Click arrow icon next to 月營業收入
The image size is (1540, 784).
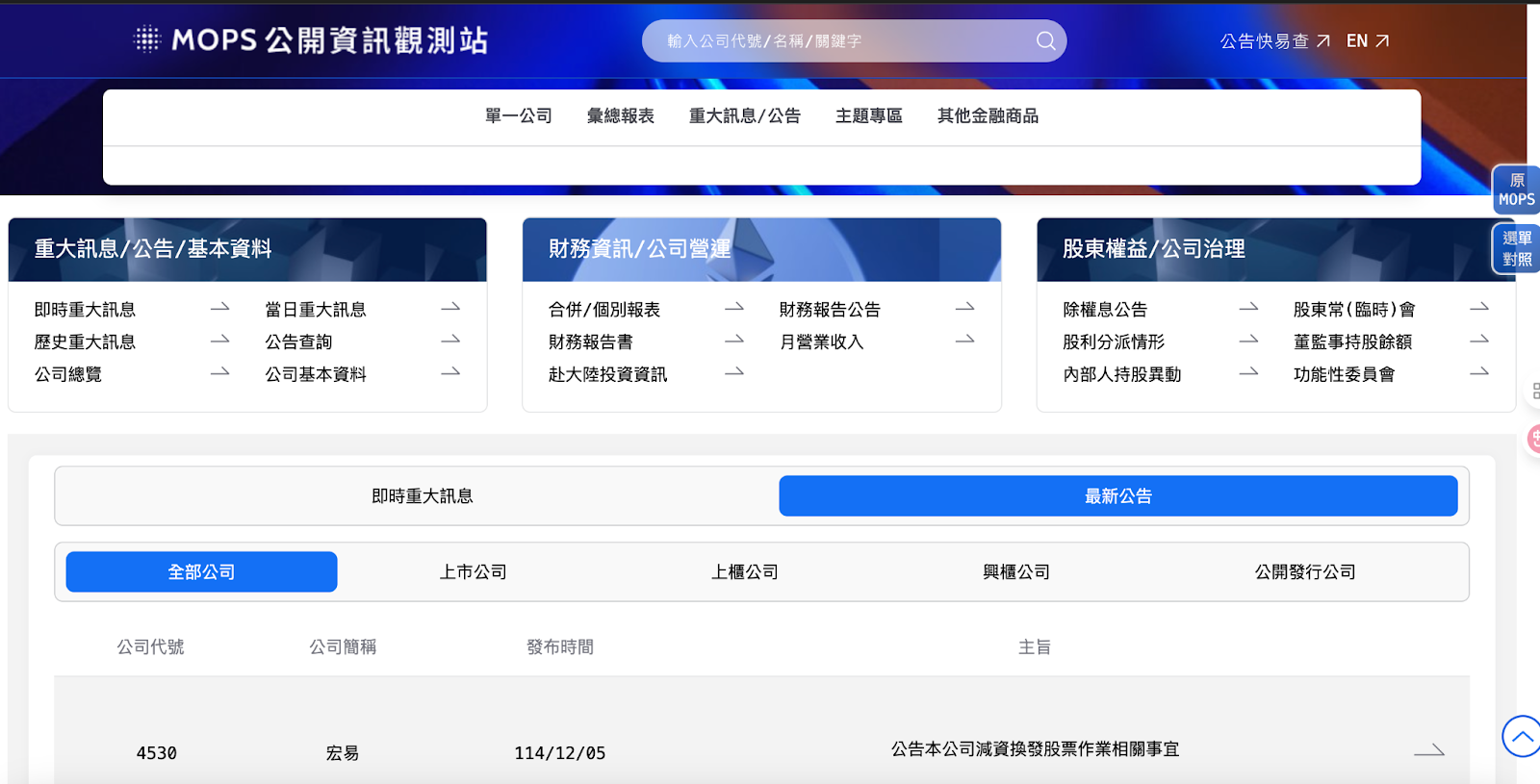point(964,340)
